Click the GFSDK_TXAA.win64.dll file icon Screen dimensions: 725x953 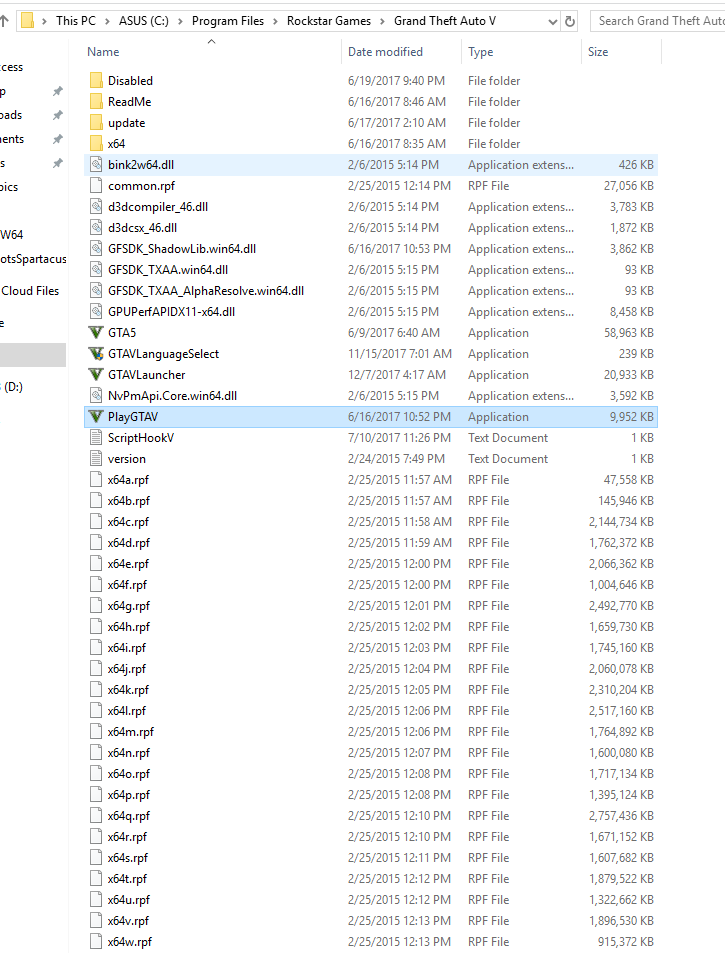coord(95,269)
